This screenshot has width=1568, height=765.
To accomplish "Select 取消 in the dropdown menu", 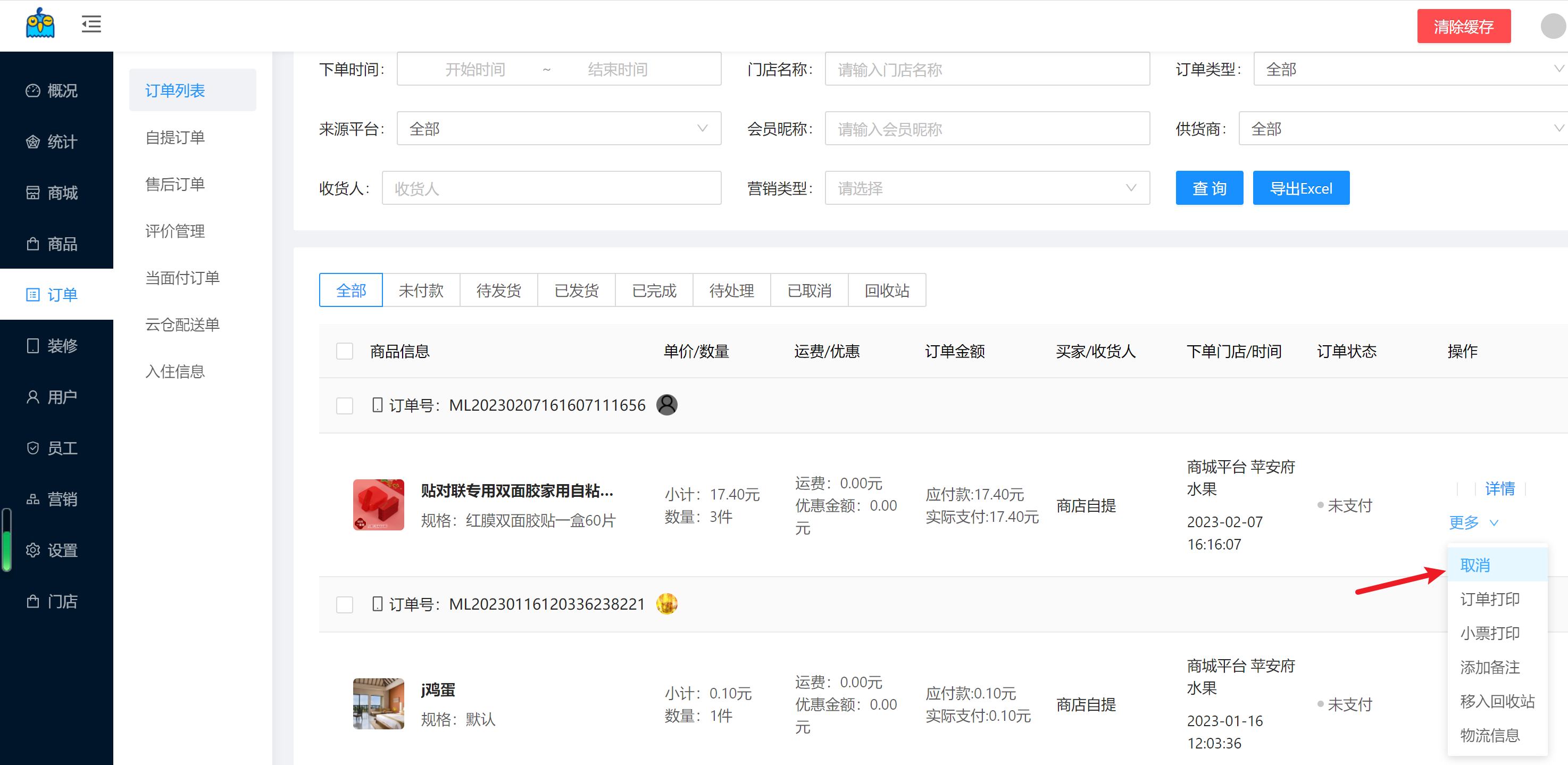I will [1474, 565].
